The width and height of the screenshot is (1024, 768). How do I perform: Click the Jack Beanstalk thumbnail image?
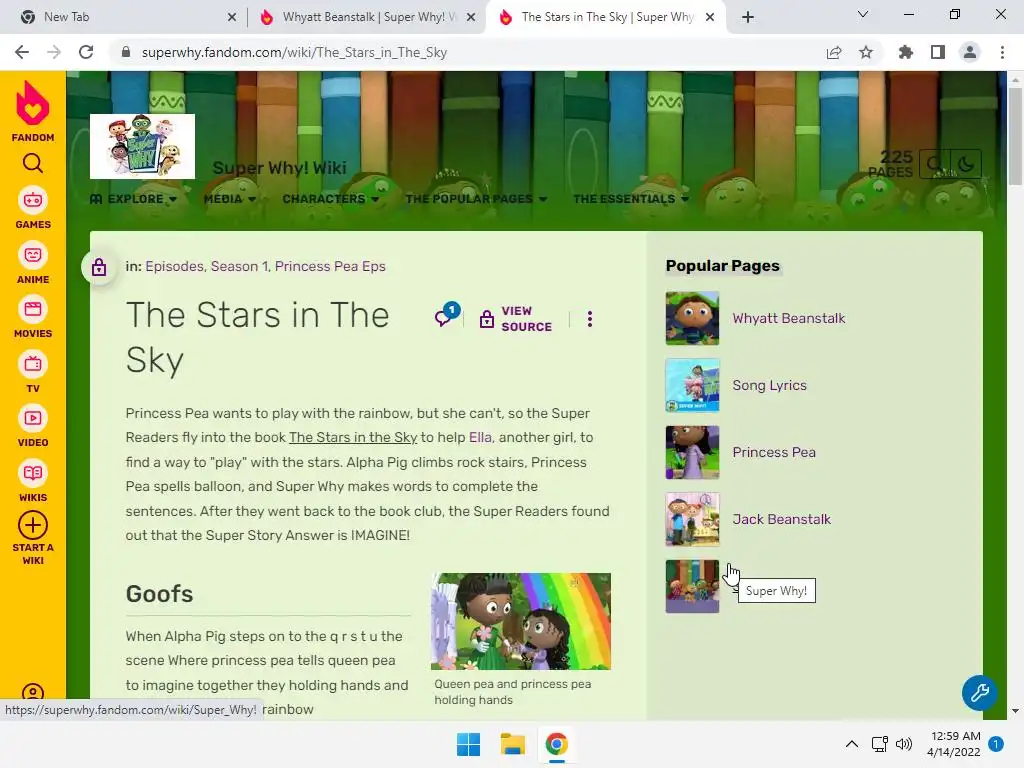692,519
